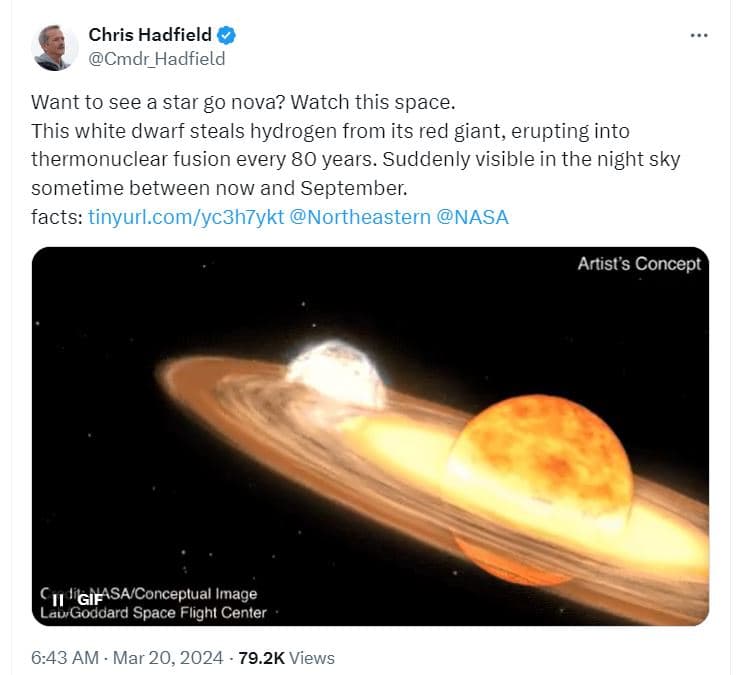Screen dimensions: 739x675
Task: Open the three-dot more options menu
Action: tap(699, 35)
